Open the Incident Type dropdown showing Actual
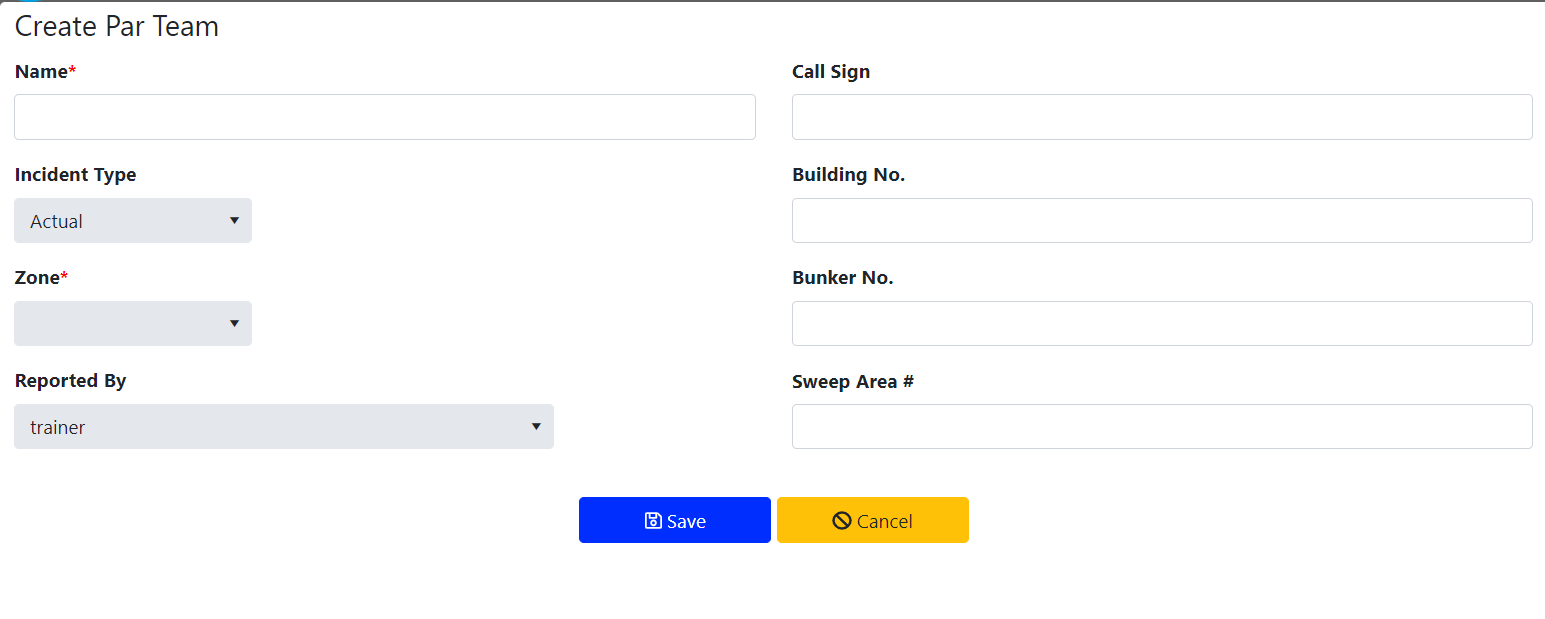This screenshot has height=619, width=1545. [x=133, y=220]
